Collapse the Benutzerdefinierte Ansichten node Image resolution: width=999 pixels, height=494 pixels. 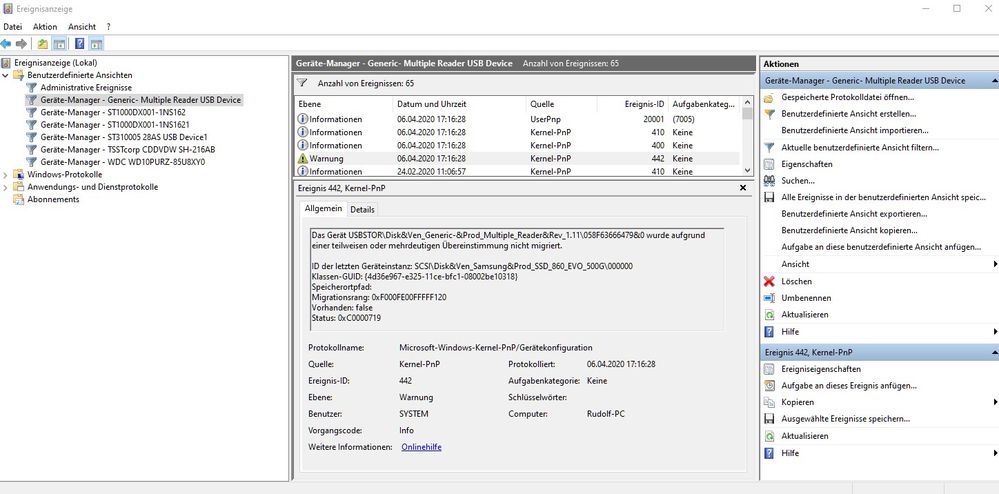coord(7,75)
